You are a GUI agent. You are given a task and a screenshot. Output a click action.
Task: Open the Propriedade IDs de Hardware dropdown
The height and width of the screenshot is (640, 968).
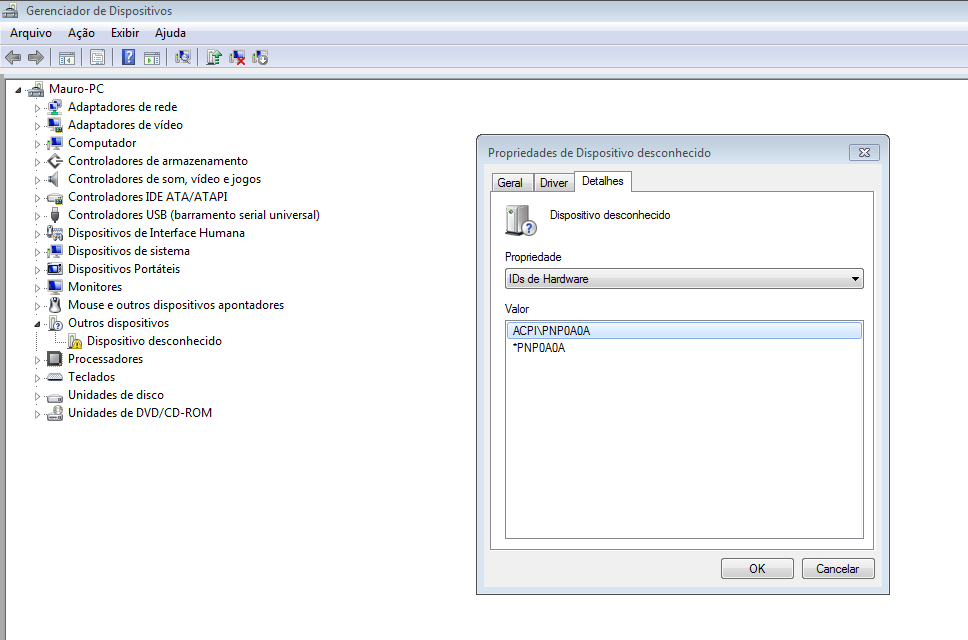[x=684, y=279]
